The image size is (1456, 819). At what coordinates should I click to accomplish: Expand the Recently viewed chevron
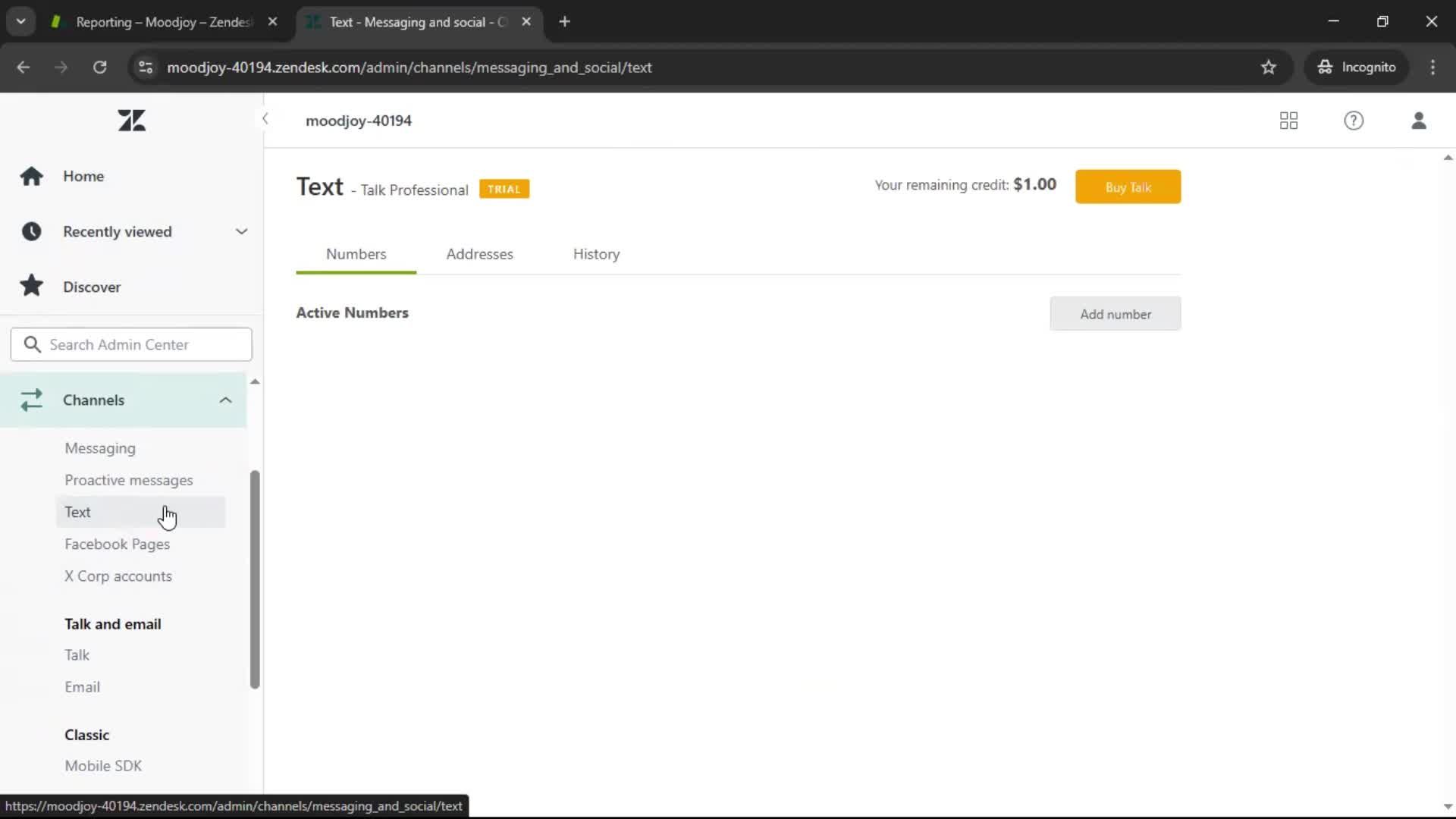click(241, 231)
